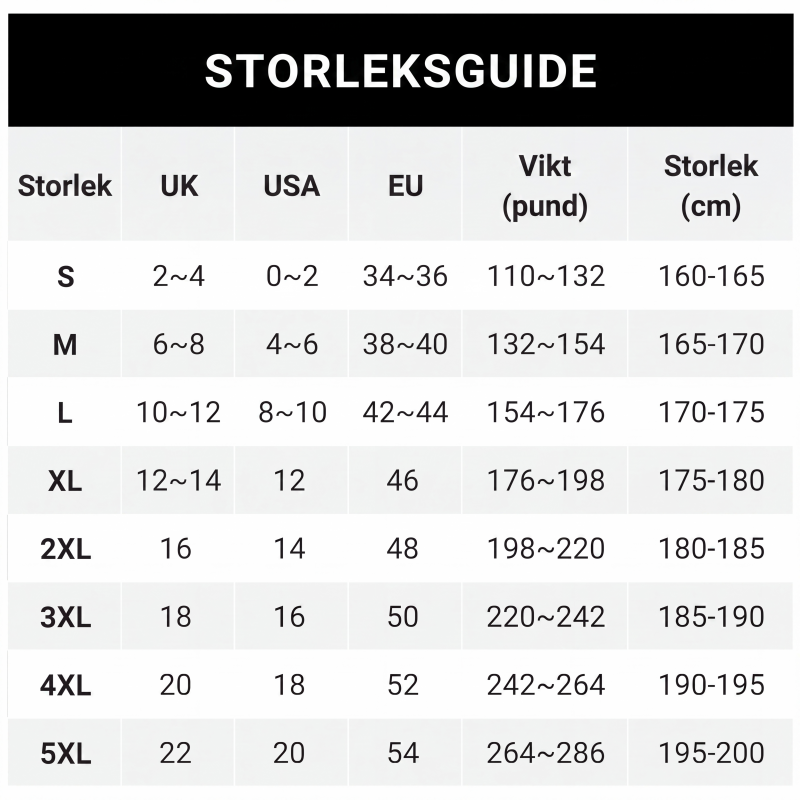Image resolution: width=800 pixels, height=800 pixels.
Task: Click the UK column header
Action: click(179, 185)
